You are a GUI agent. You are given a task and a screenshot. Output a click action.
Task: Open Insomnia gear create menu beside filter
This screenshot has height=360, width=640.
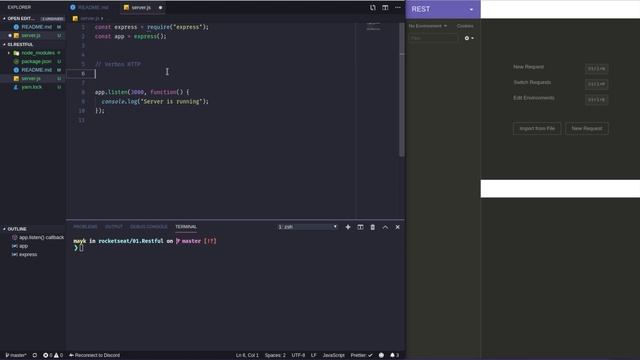tap(469, 38)
